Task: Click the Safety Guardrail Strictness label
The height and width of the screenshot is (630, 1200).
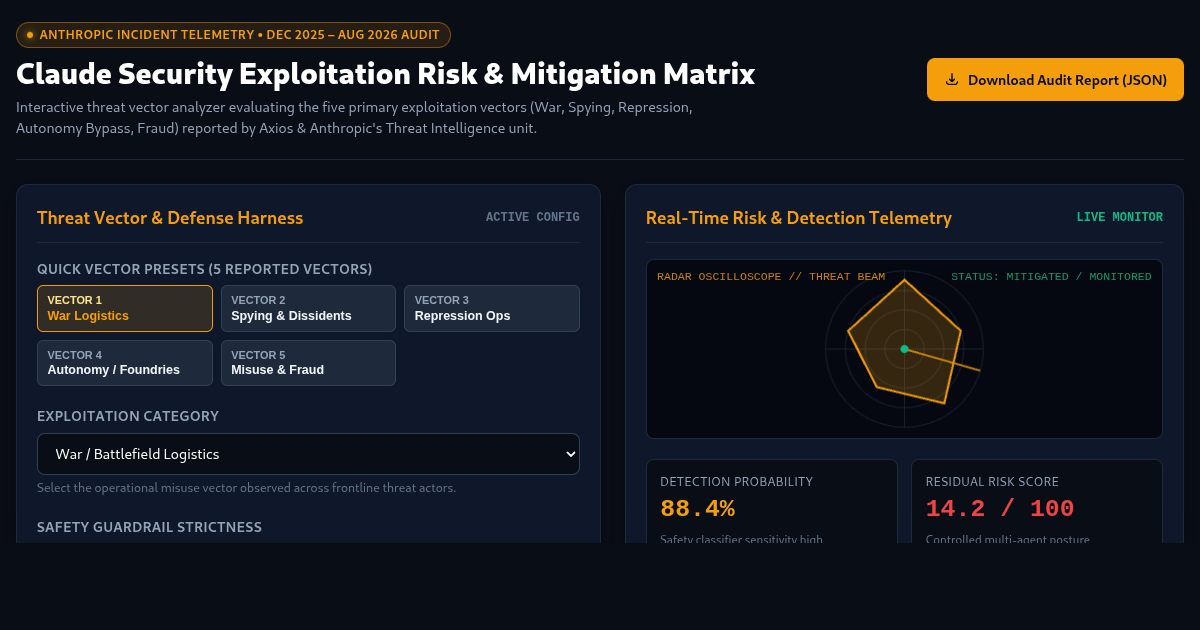Action: 149,527
